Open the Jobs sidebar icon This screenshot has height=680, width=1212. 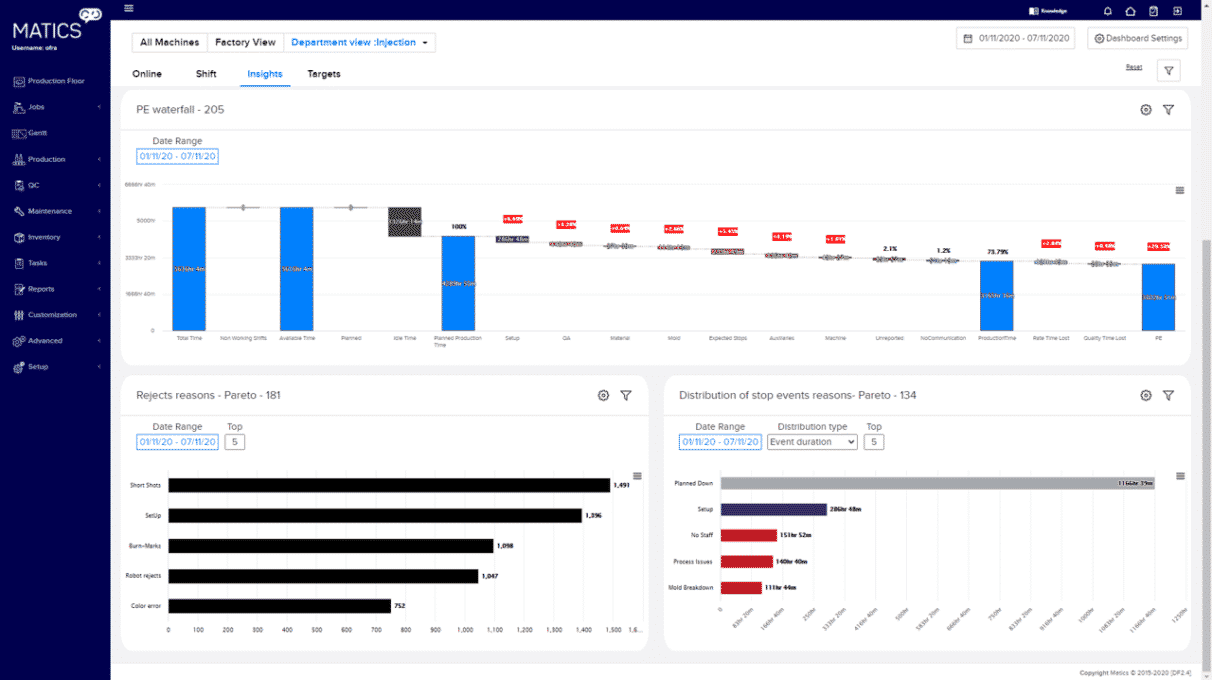pos(19,107)
